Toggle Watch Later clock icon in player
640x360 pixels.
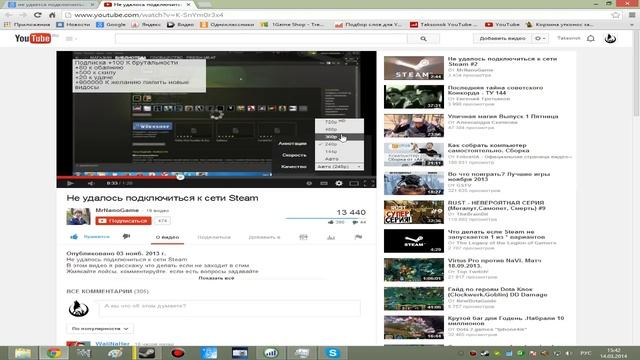point(309,183)
